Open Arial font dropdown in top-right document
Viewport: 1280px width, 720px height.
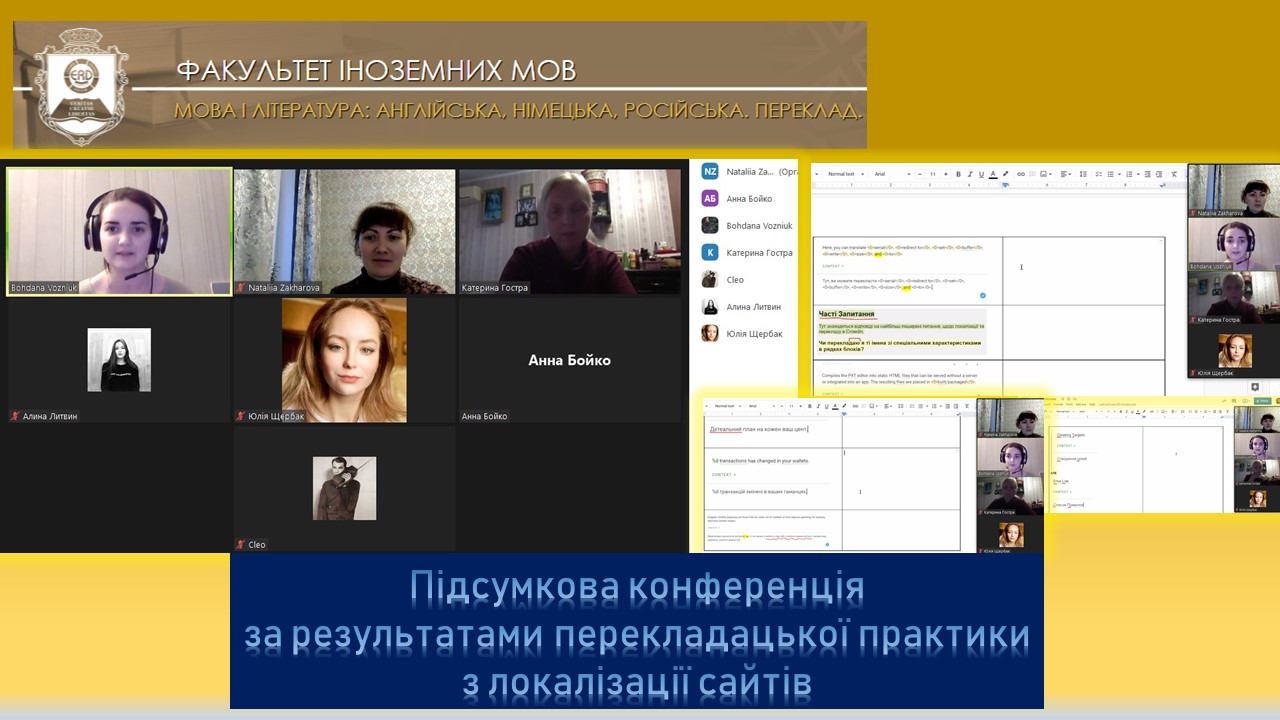tap(892, 174)
